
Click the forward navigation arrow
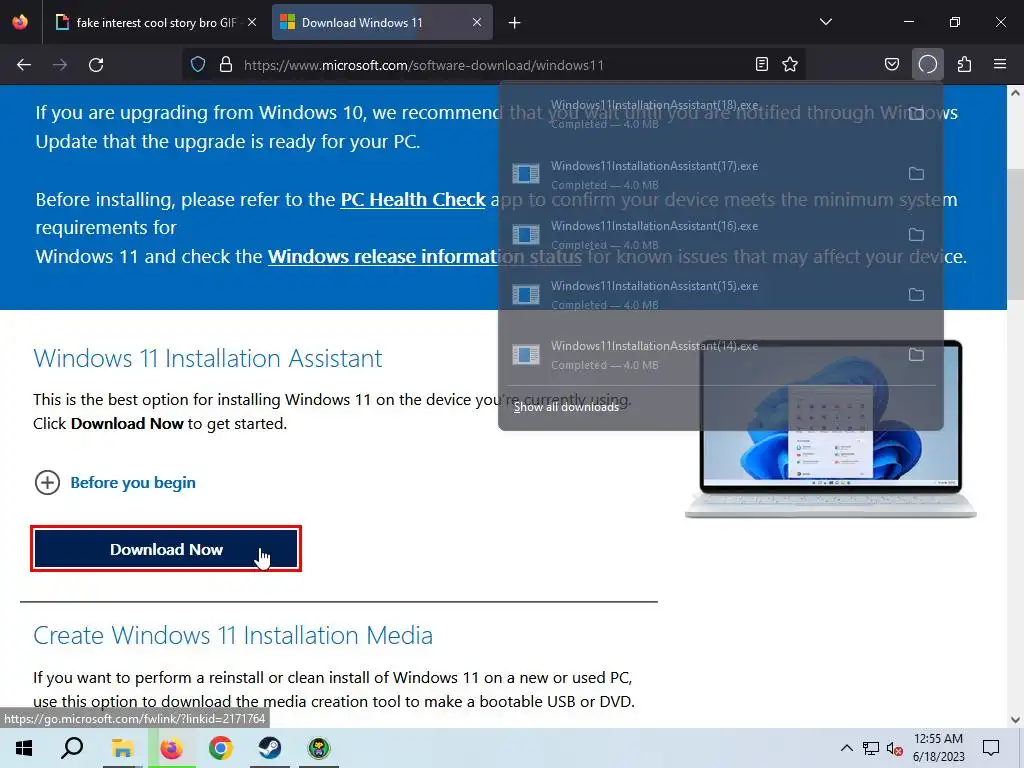(60, 65)
